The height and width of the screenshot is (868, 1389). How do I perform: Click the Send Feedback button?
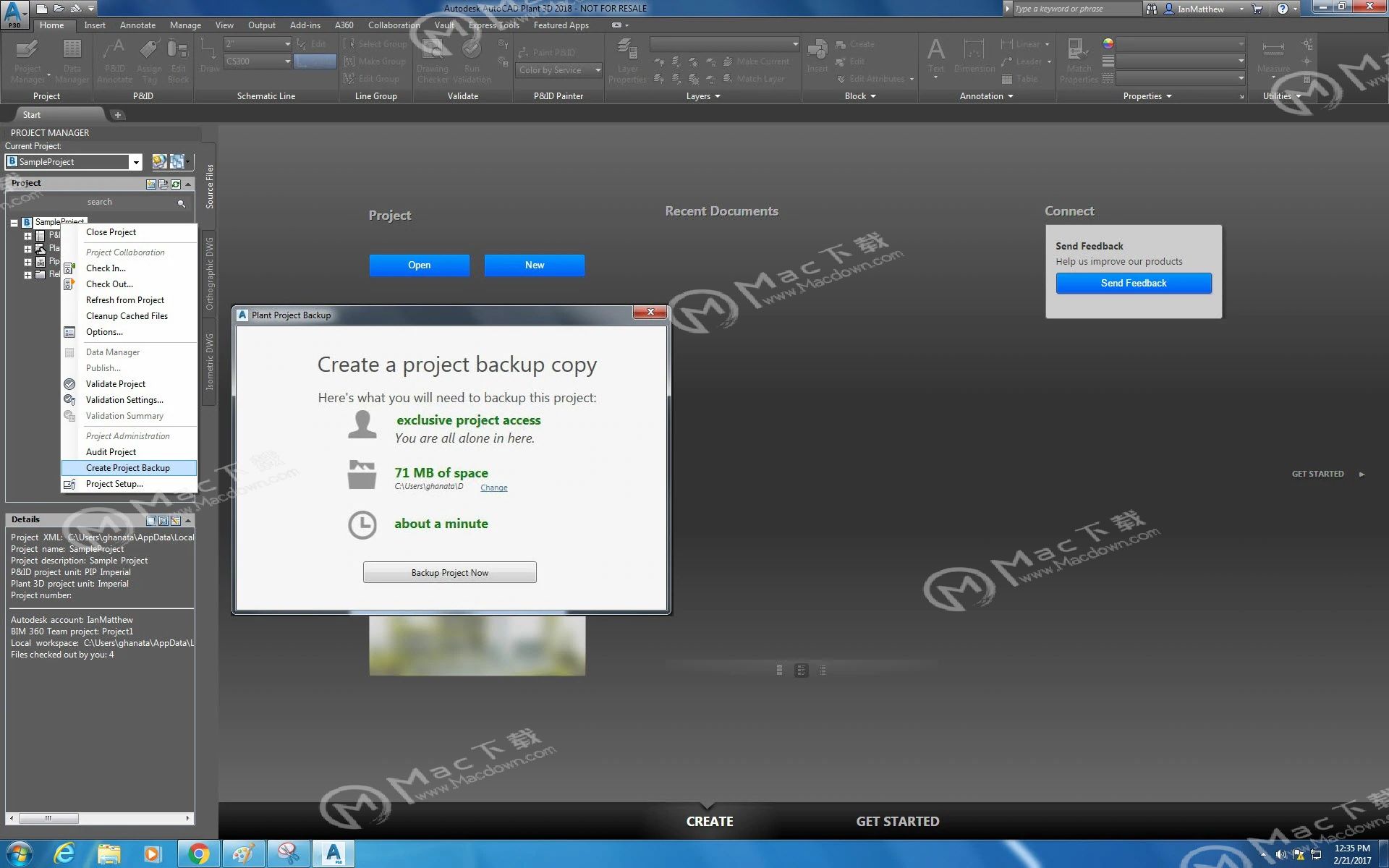point(1133,284)
